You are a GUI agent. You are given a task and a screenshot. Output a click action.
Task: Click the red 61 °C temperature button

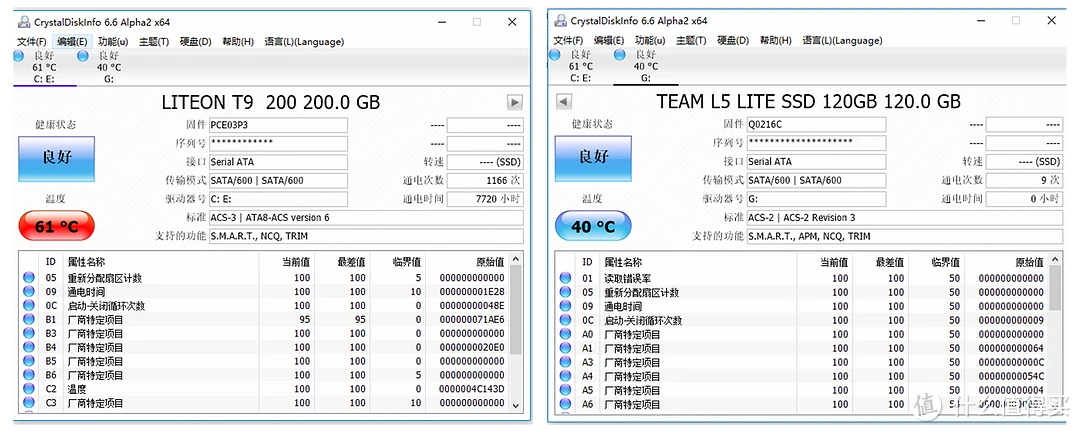[x=56, y=227]
